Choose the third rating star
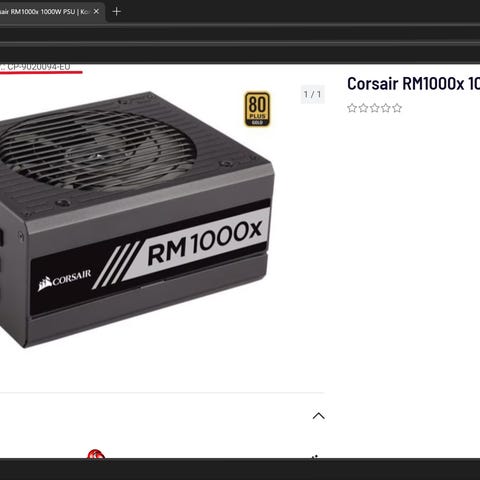480x480 pixels. coord(375,108)
